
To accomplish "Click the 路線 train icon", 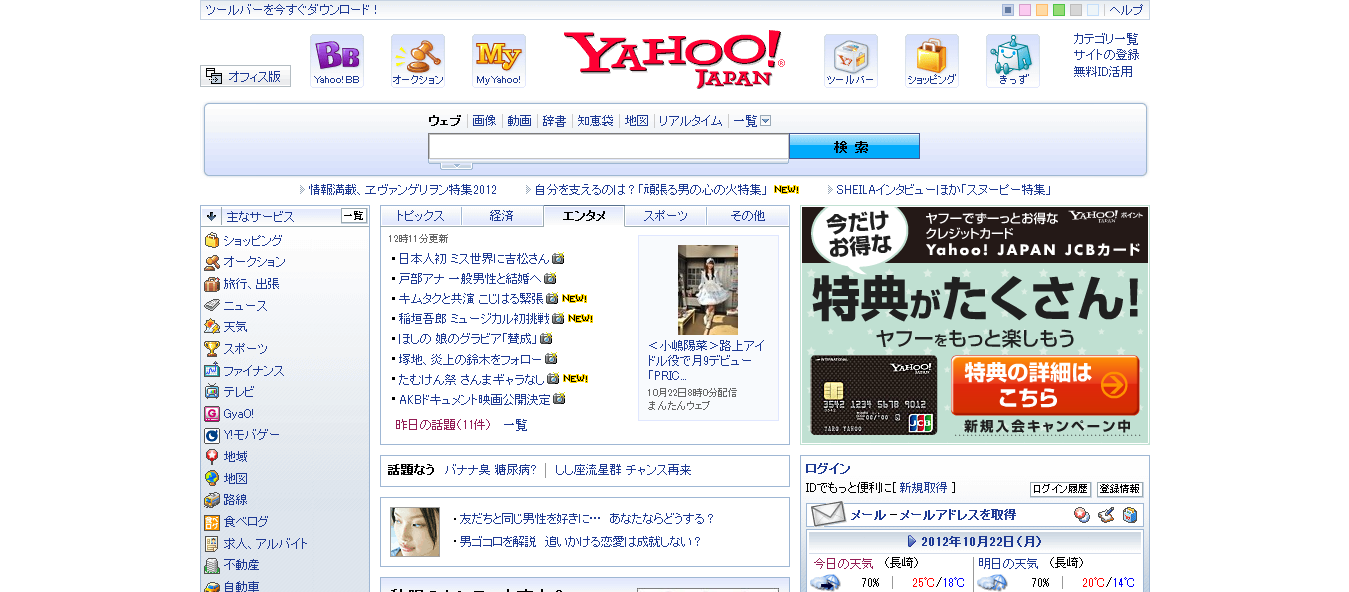I will pyautogui.click(x=212, y=500).
